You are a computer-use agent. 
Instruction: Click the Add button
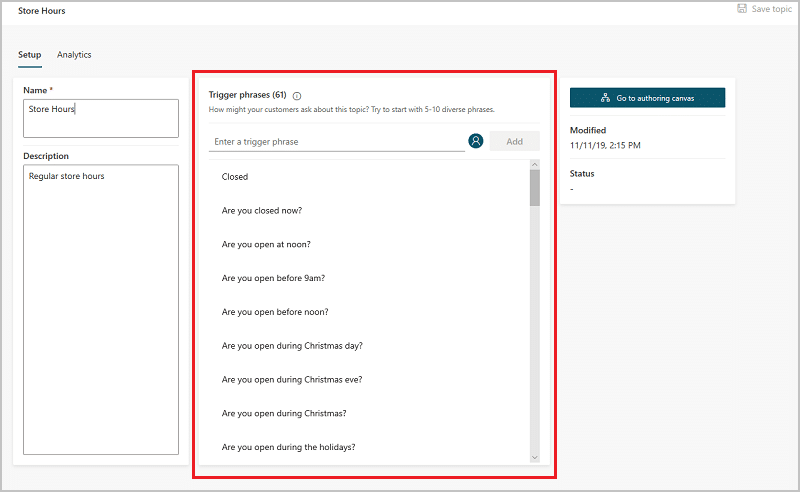(514, 141)
